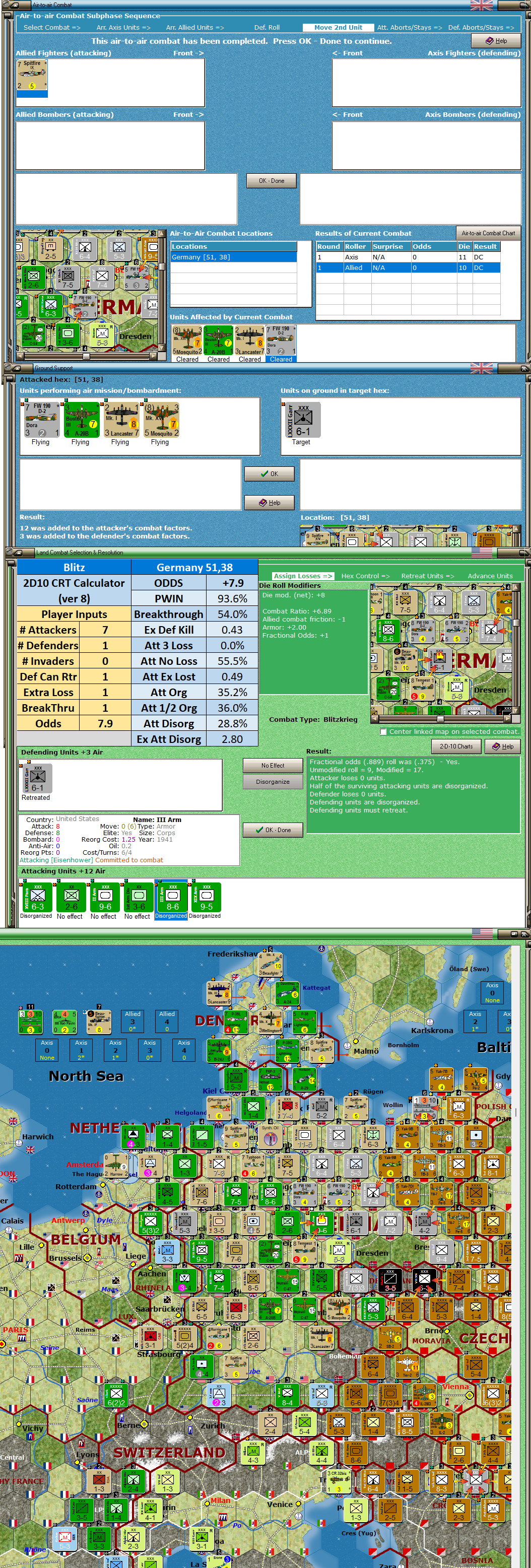
Task: Open Help in Air-to-air Combat window
Action: [496, 41]
